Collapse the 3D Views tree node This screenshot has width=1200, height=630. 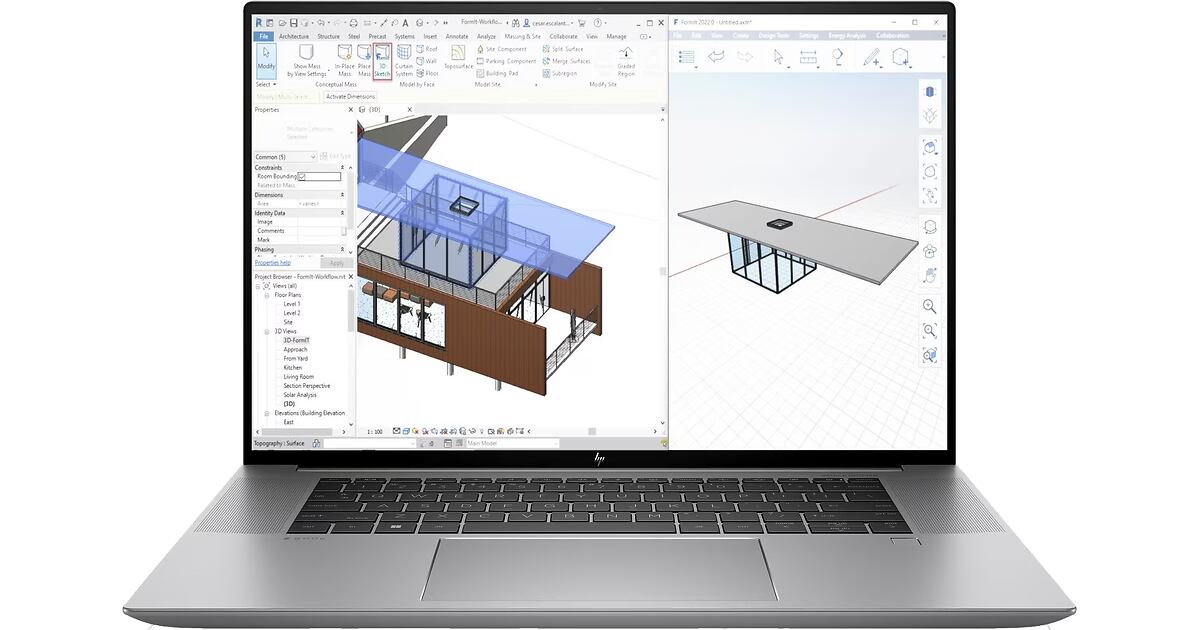coord(267,331)
